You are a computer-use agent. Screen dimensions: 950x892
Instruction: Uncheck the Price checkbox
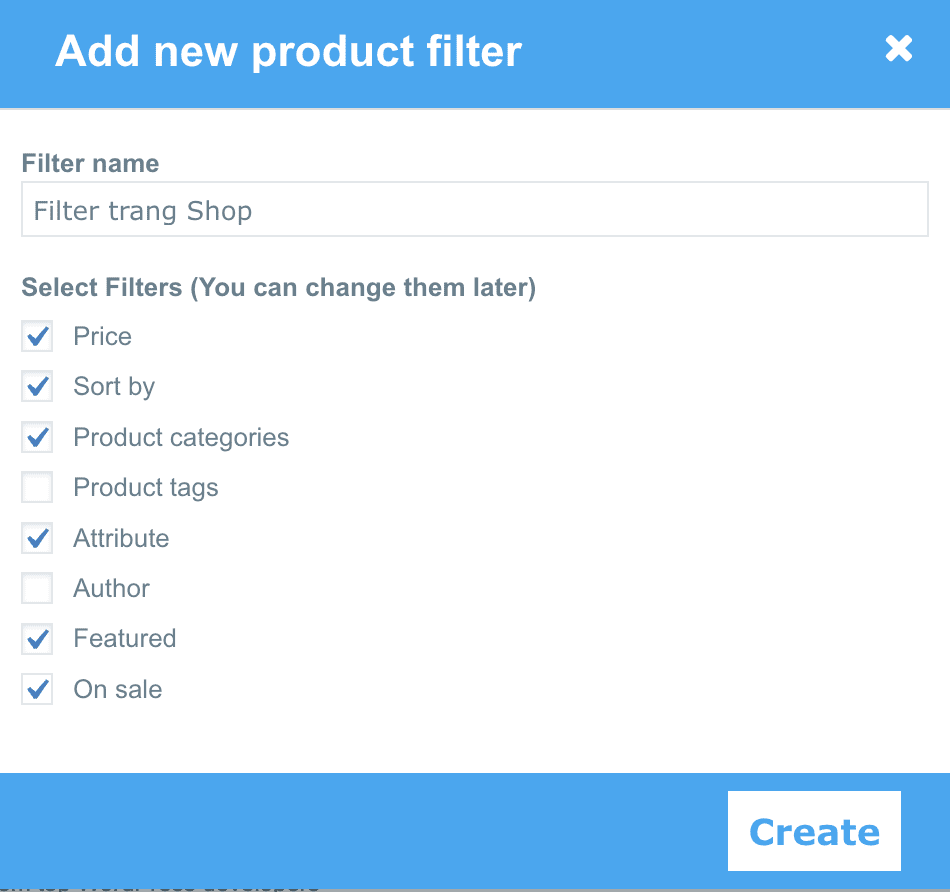(37, 336)
